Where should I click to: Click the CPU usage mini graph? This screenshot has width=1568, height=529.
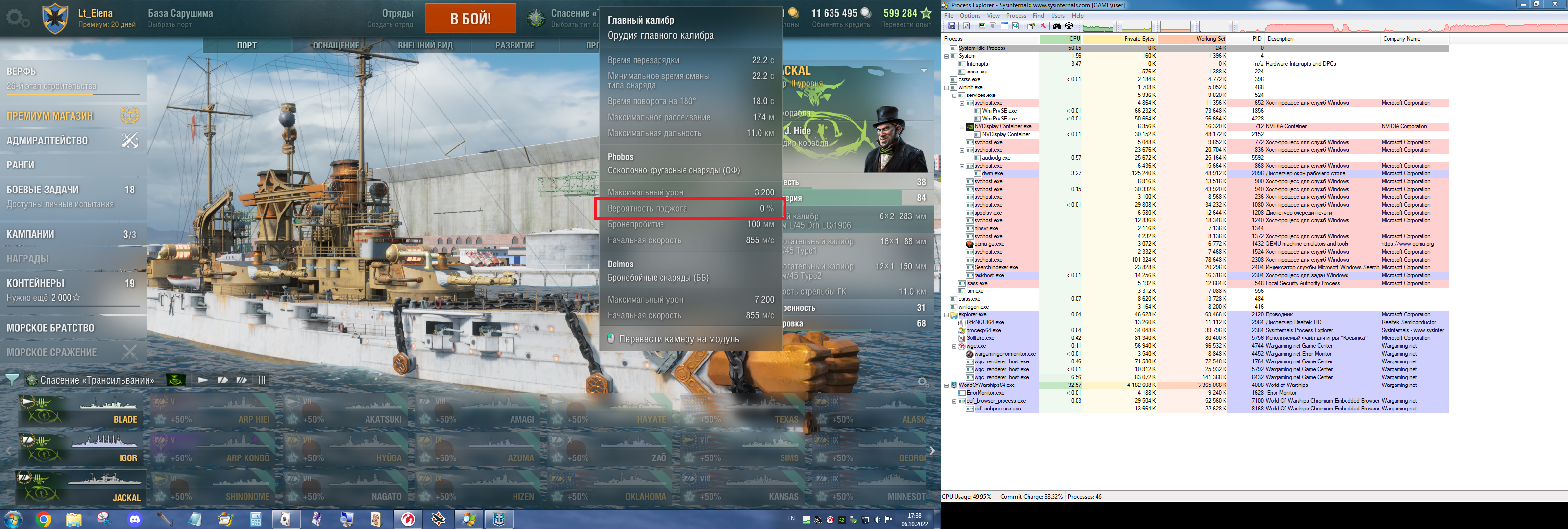1098,26
